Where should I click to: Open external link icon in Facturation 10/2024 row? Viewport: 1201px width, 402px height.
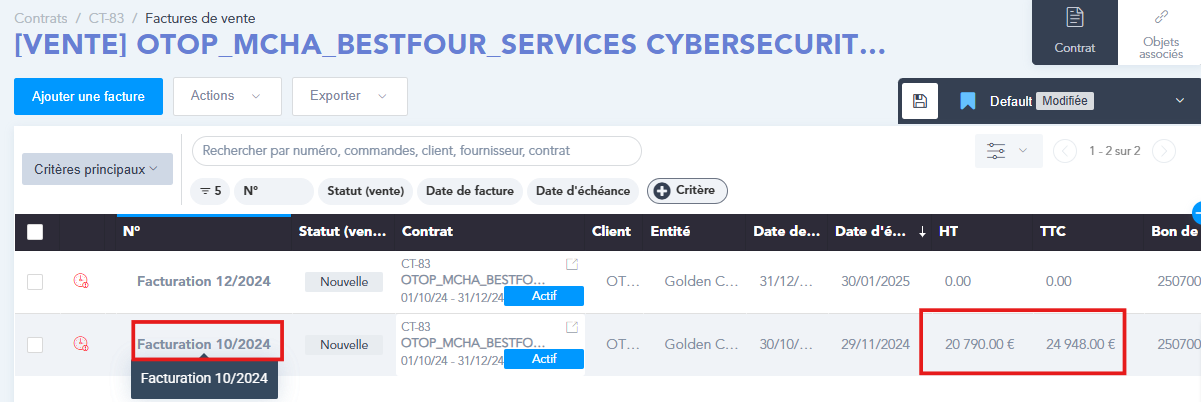pos(572,327)
